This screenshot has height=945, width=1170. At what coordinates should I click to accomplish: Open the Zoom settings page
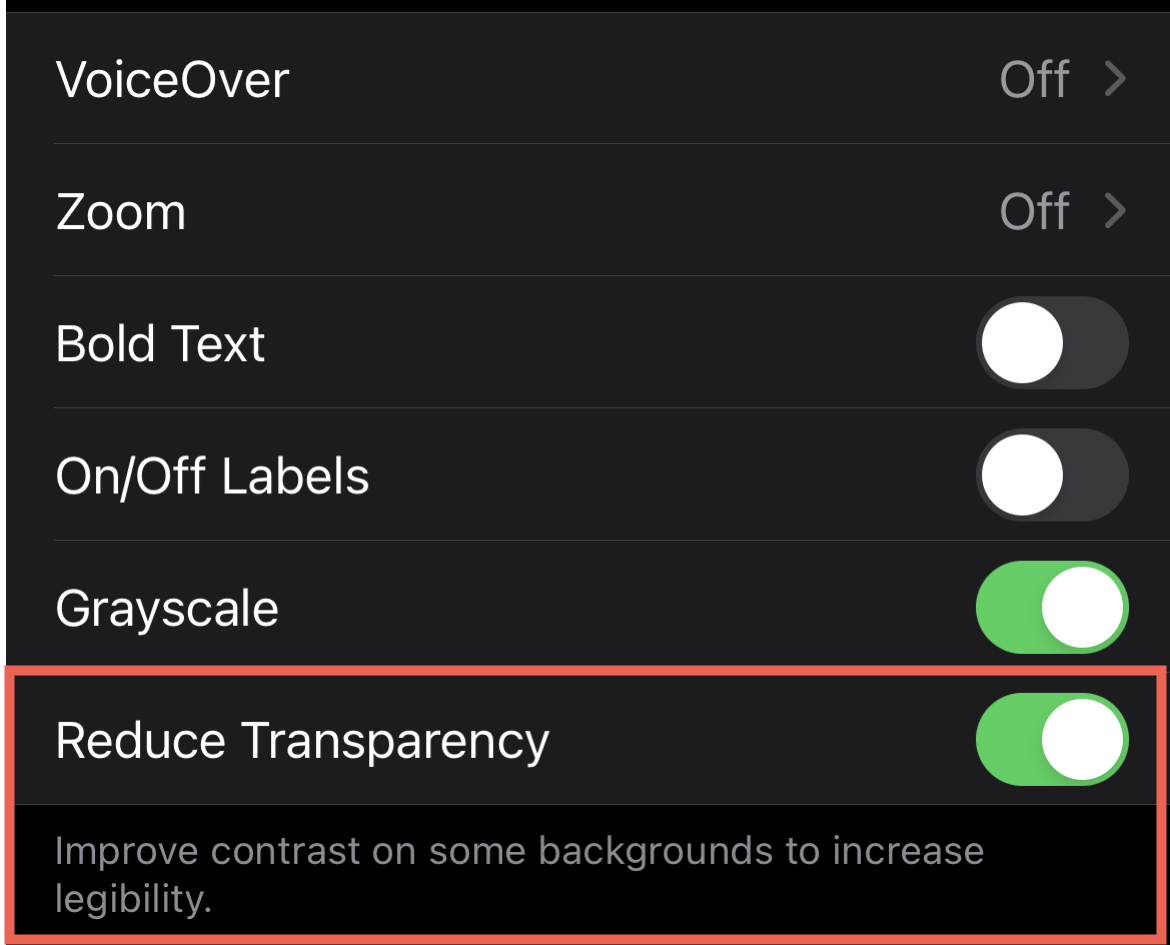point(400,212)
